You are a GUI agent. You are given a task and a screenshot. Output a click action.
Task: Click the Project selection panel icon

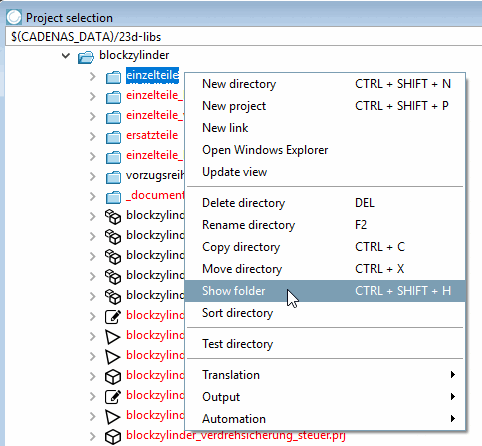14,17
